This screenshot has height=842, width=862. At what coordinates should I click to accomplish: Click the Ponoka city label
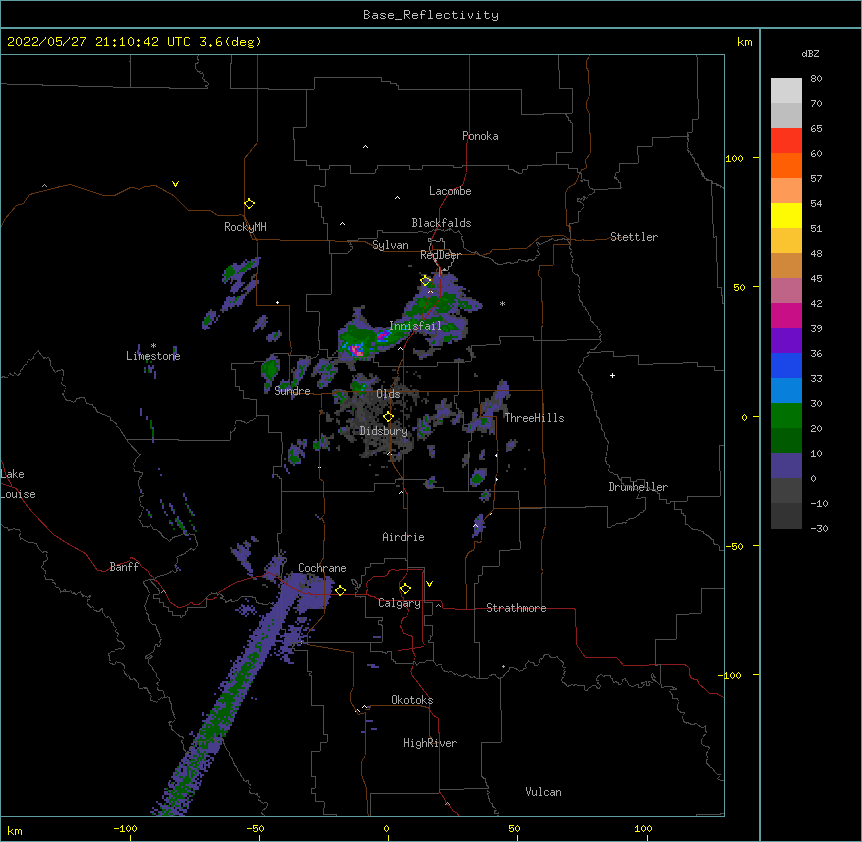coord(480,136)
